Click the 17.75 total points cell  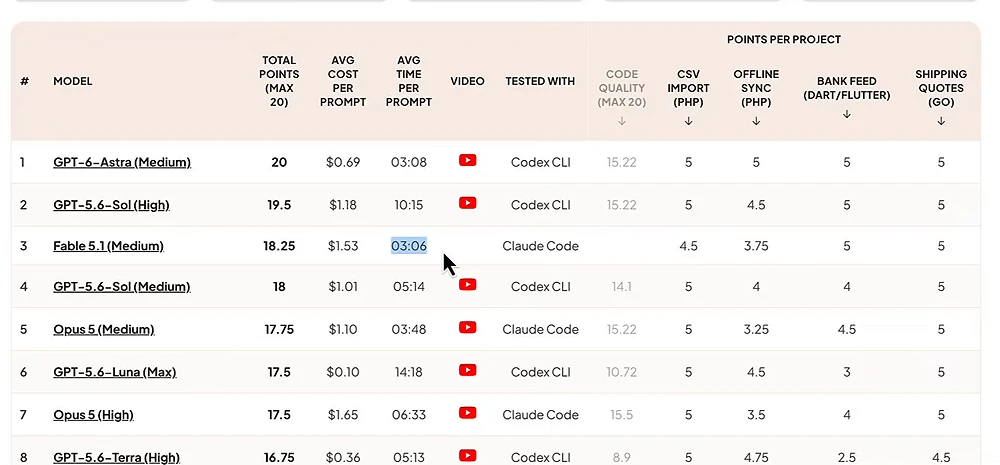(279, 329)
